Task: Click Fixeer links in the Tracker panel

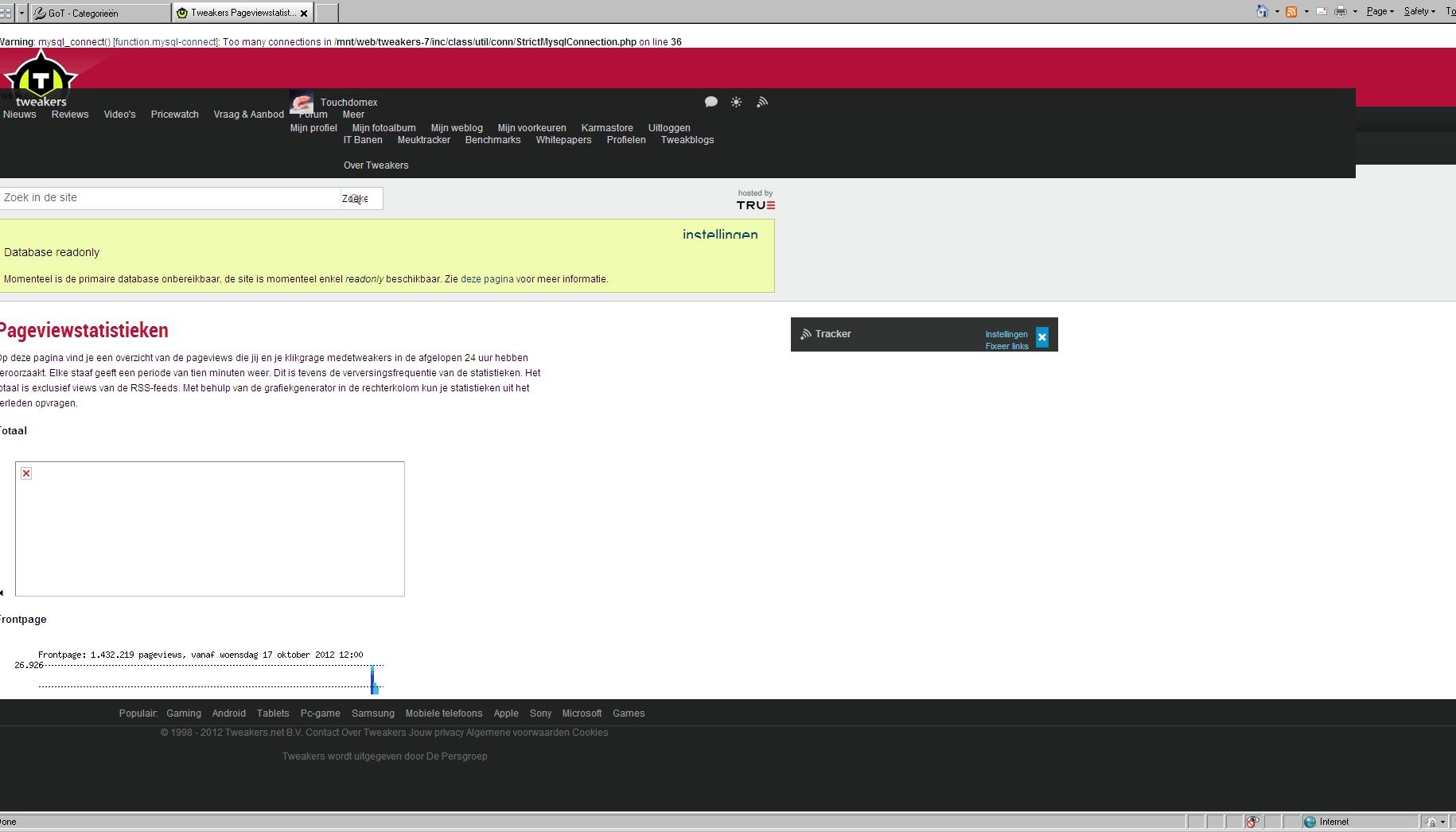Action: tap(1007, 347)
